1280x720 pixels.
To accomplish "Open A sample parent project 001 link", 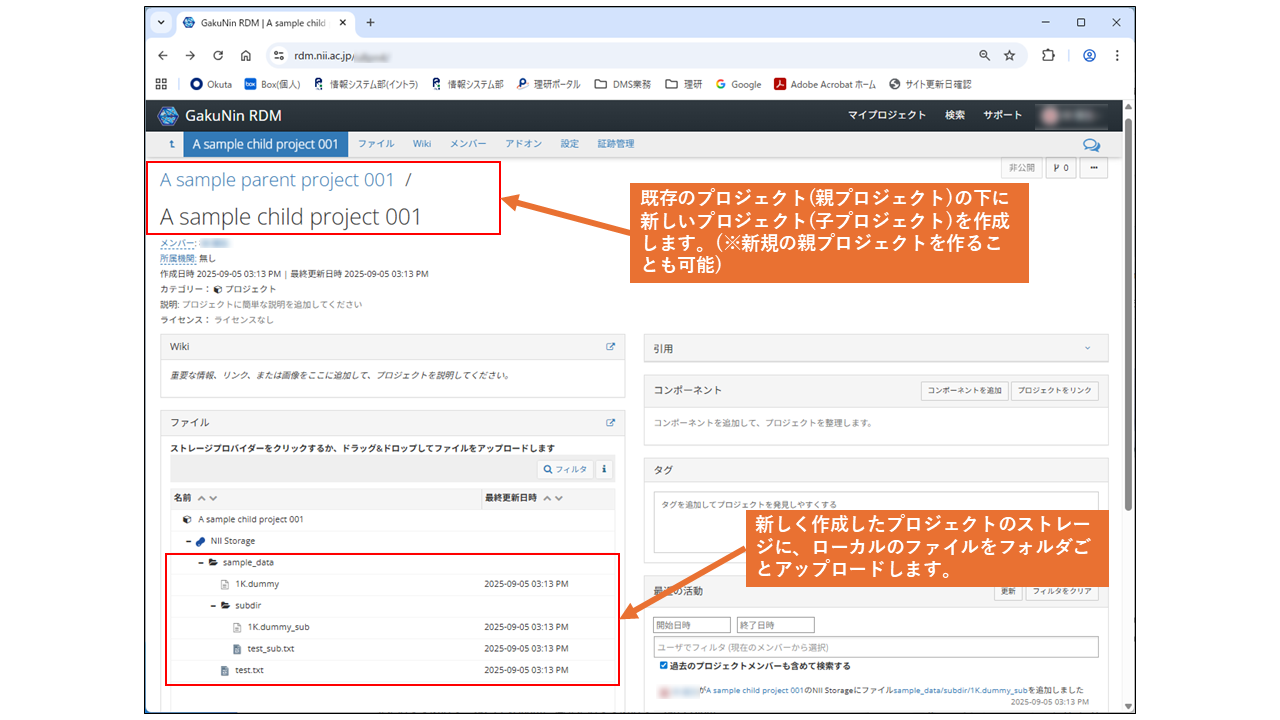I will 277,180.
